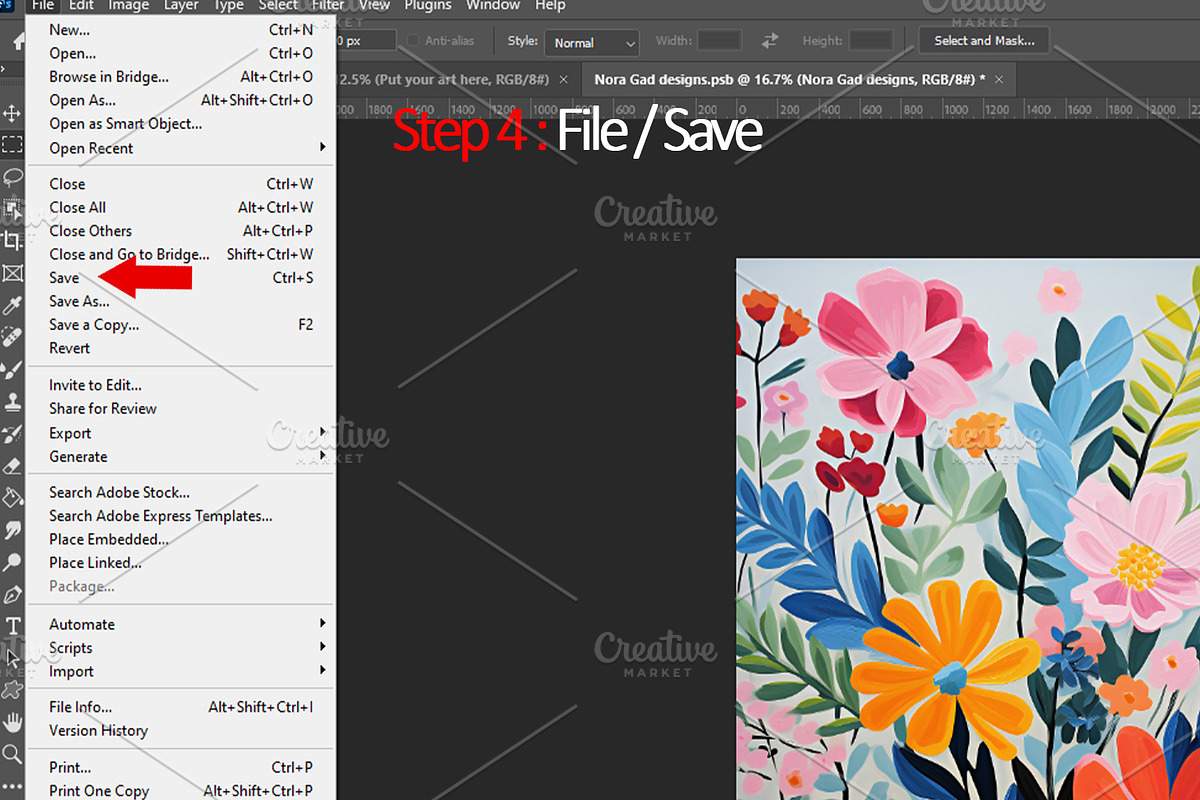Close the Nora Gad designs.psb tab

[998, 79]
